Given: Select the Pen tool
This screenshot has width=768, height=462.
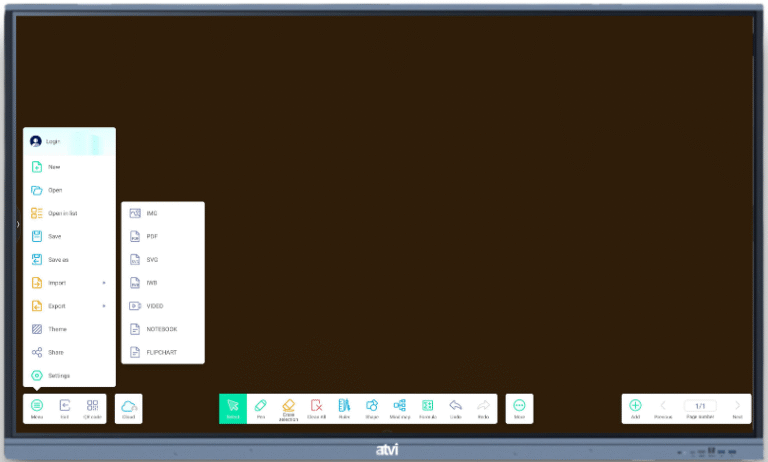Looking at the screenshot, I should coord(261,407).
